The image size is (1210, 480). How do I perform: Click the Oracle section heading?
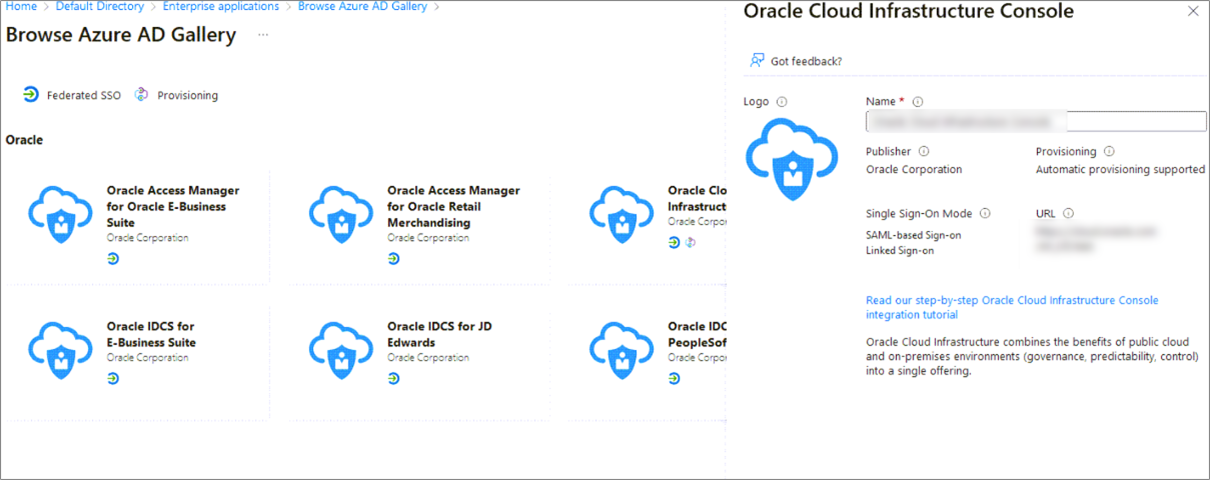(x=25, y=140)
